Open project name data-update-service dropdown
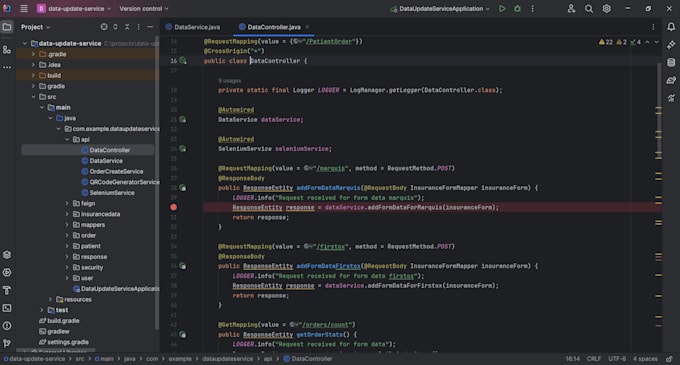This screenshot has width=680, height=365. [x=74, y=9]
